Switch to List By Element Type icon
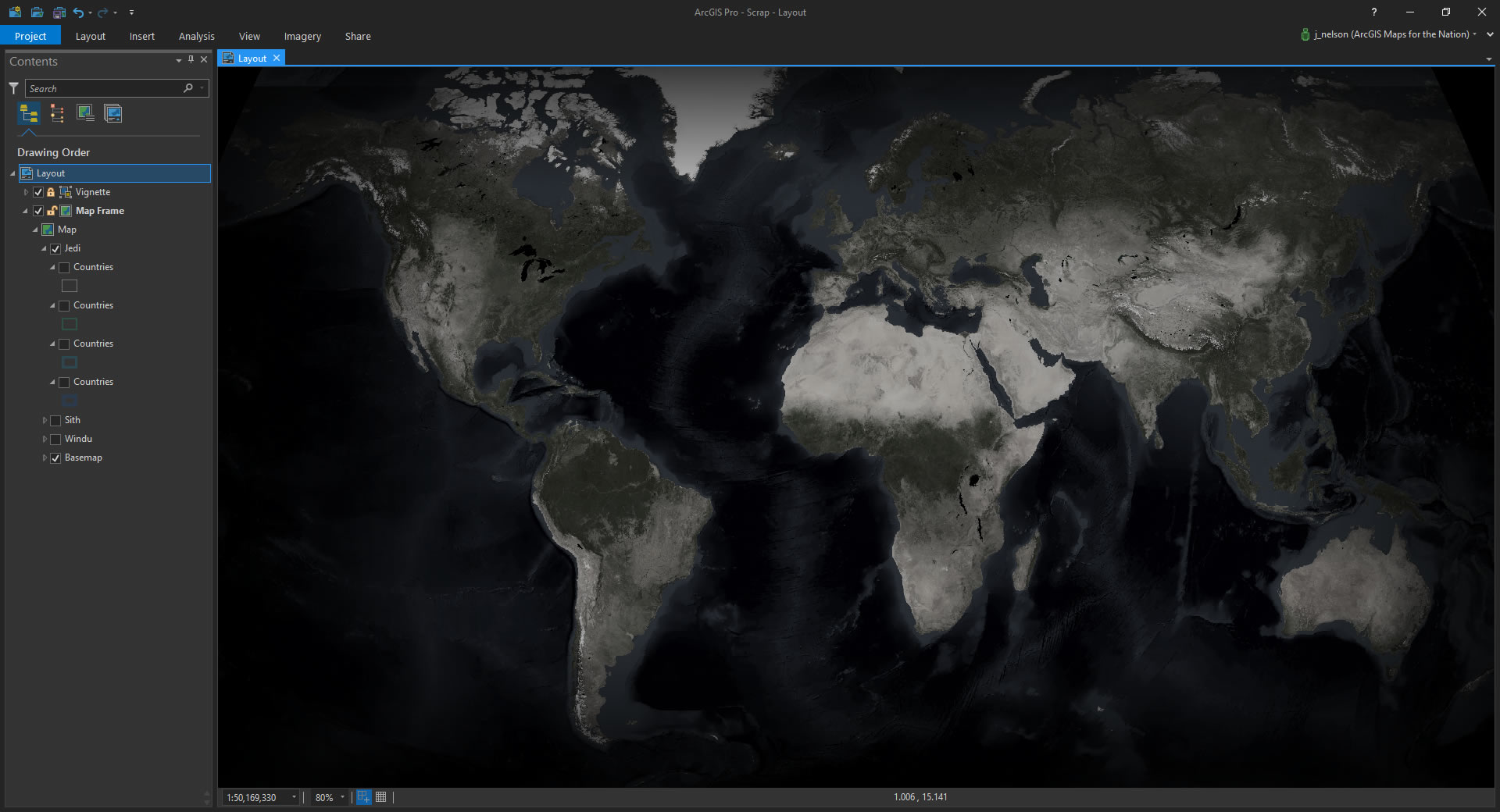The width and height of the screenshot is (1500, 812). (x=57, y=114)
